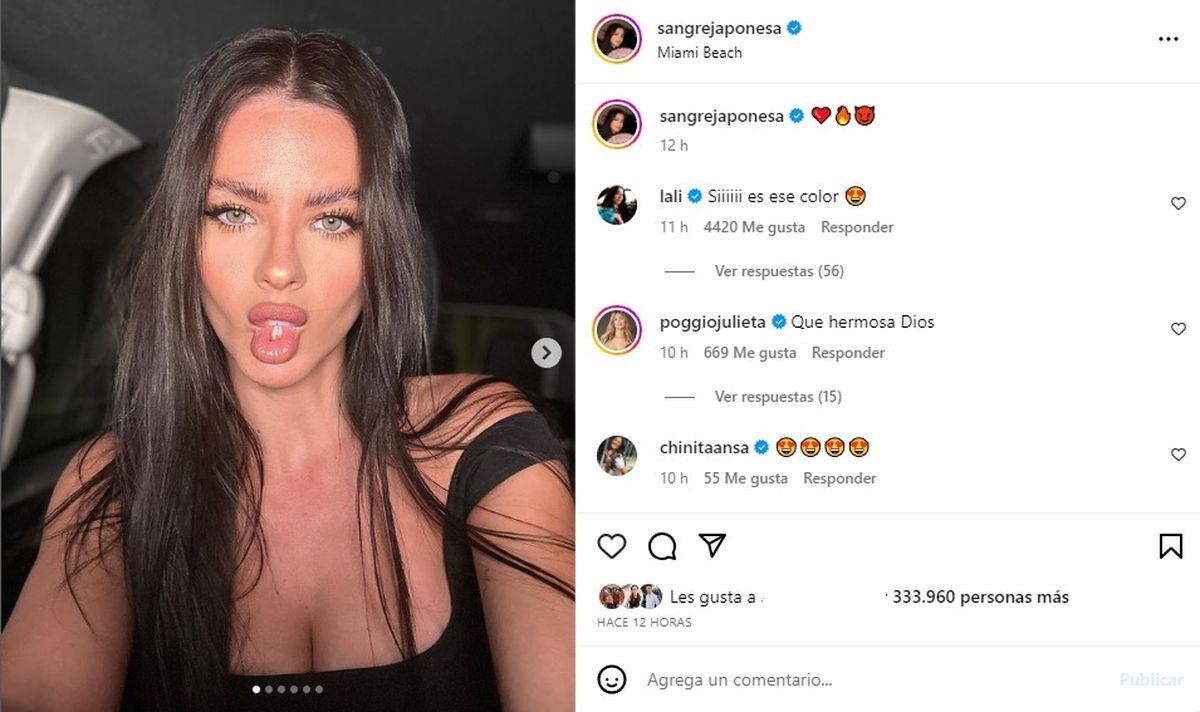Screen dimensions: 1200x712
Task: Reply to chinitaansa's comment with Responder
Action: click(x=840, y=478)
